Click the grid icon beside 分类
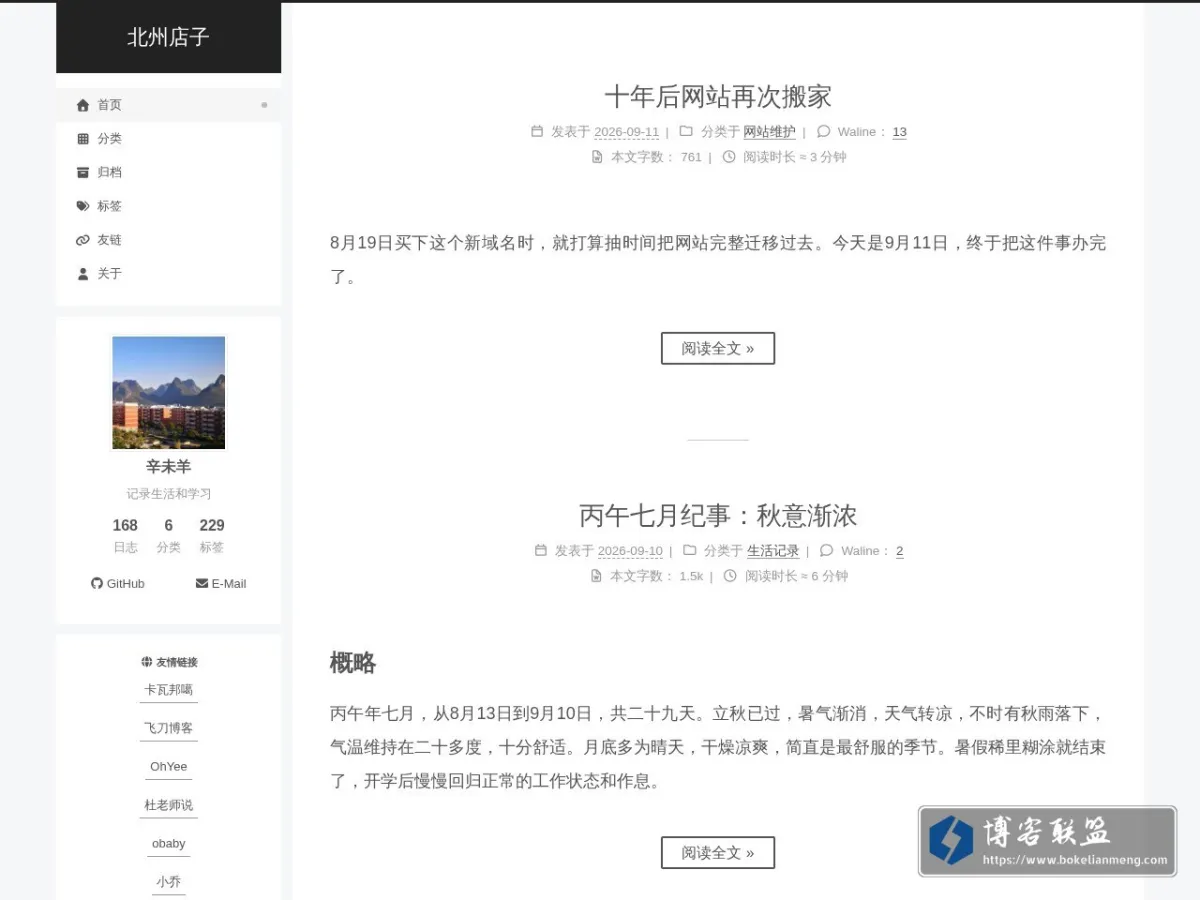Screen dimensions: 1200x900 (83, 139)
